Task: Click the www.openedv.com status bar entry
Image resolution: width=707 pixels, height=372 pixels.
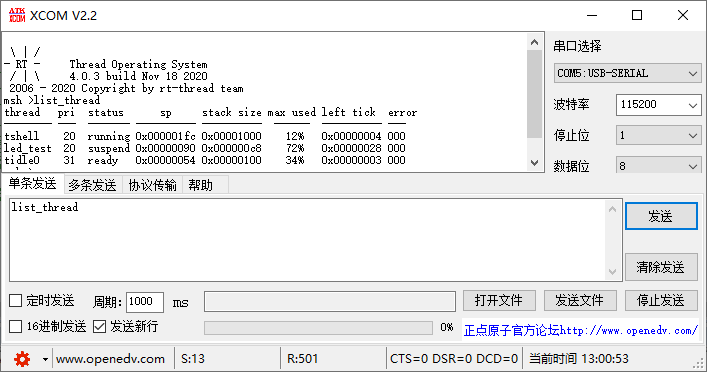Action: [110, 359]
